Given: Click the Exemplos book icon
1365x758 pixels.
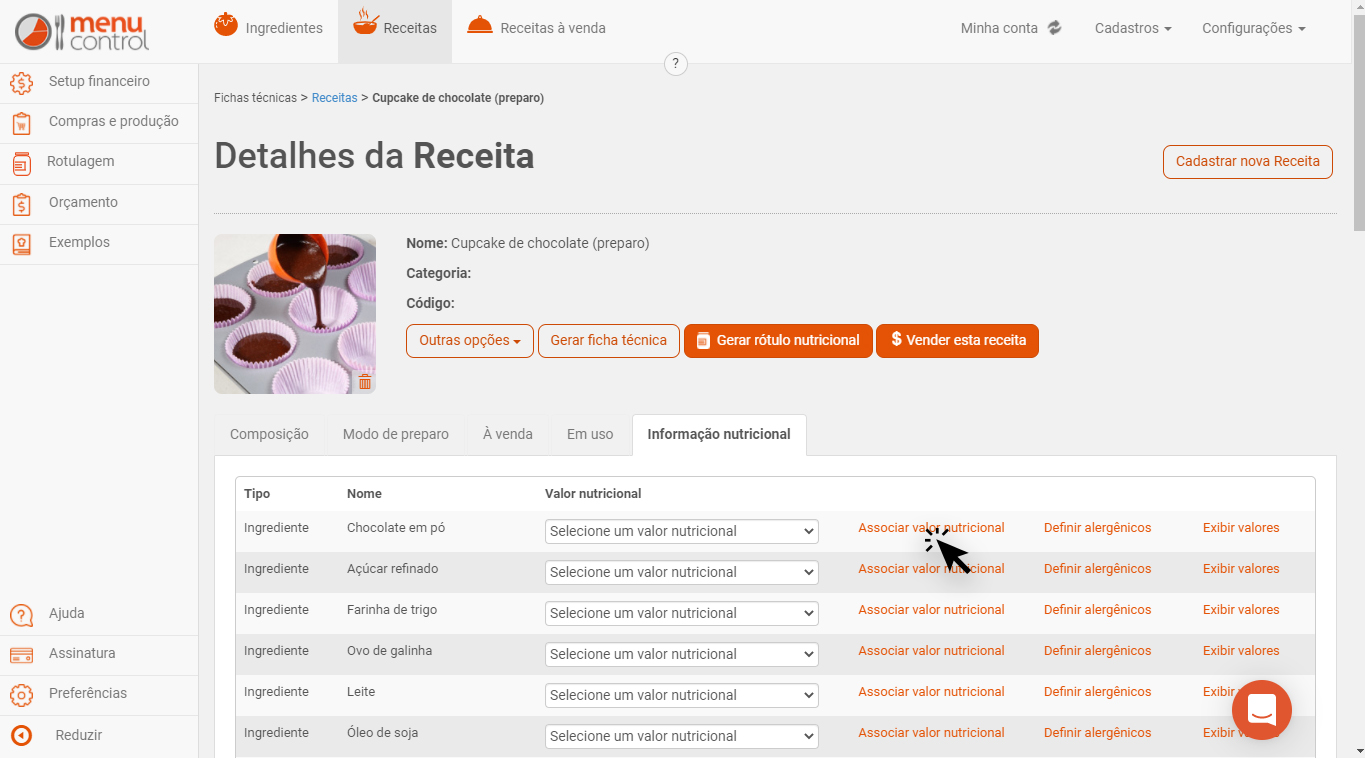Looking at the screenshot, I should [x=21, y=243].
